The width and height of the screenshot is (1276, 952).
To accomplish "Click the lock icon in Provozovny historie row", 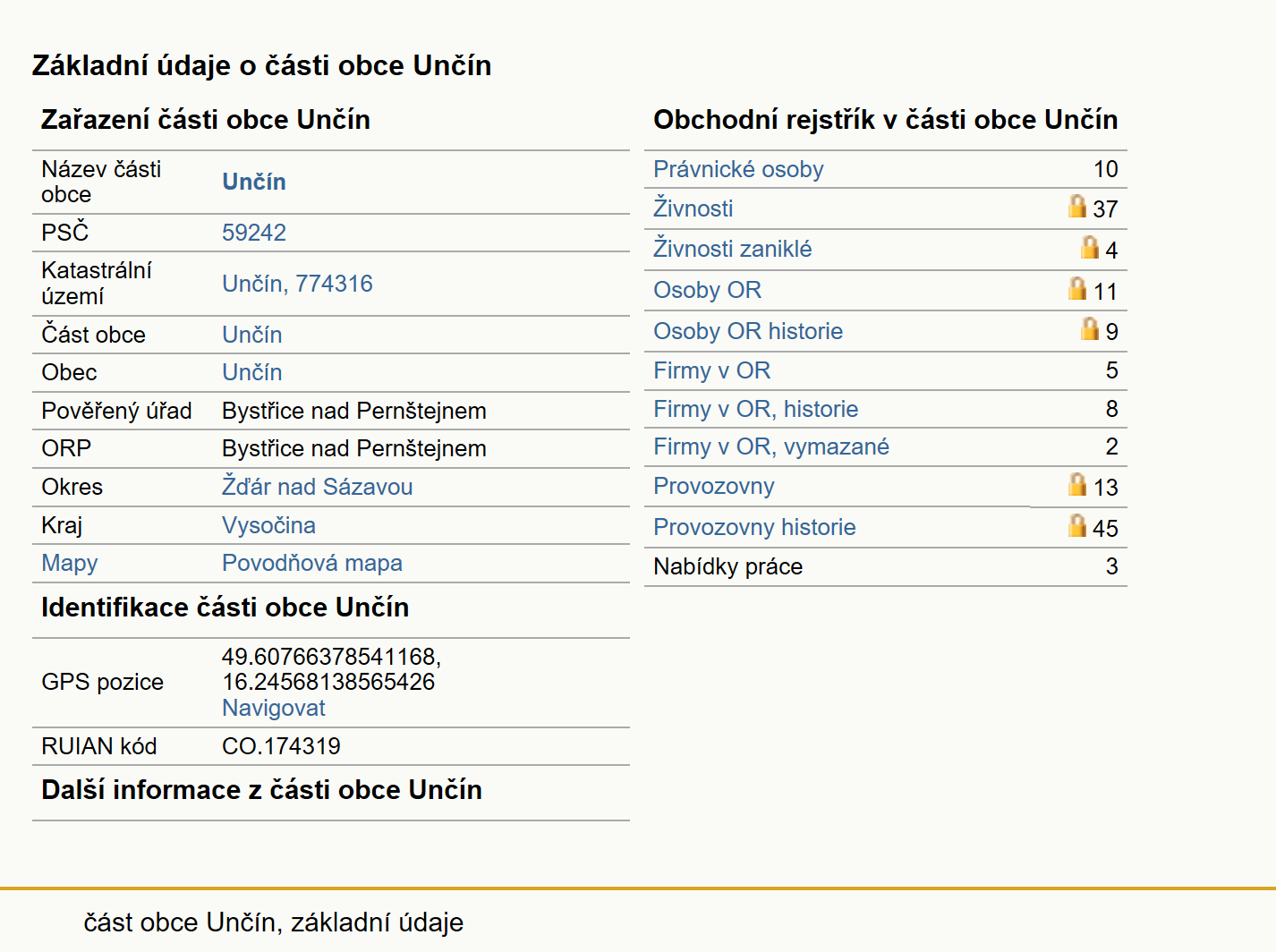I will point(1077,525).
